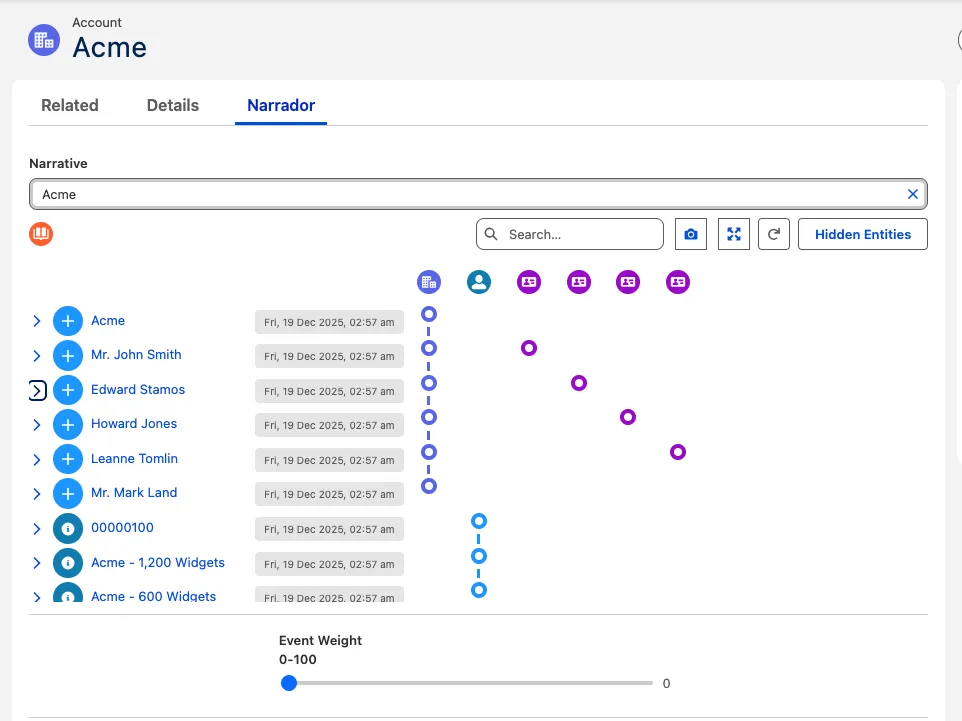Click the purple marker in Howard Jones row
962x721 pixels.
tap(628, 417)
